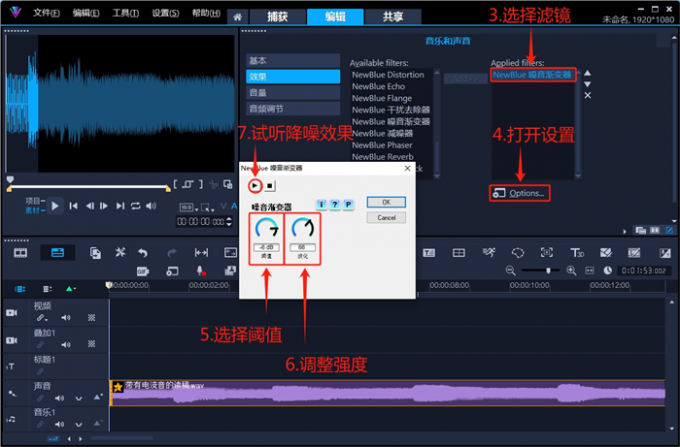Viewport: 680px width, 447px height.
Task: Mute the 音乐1 music track
Action: click(59, 424)
